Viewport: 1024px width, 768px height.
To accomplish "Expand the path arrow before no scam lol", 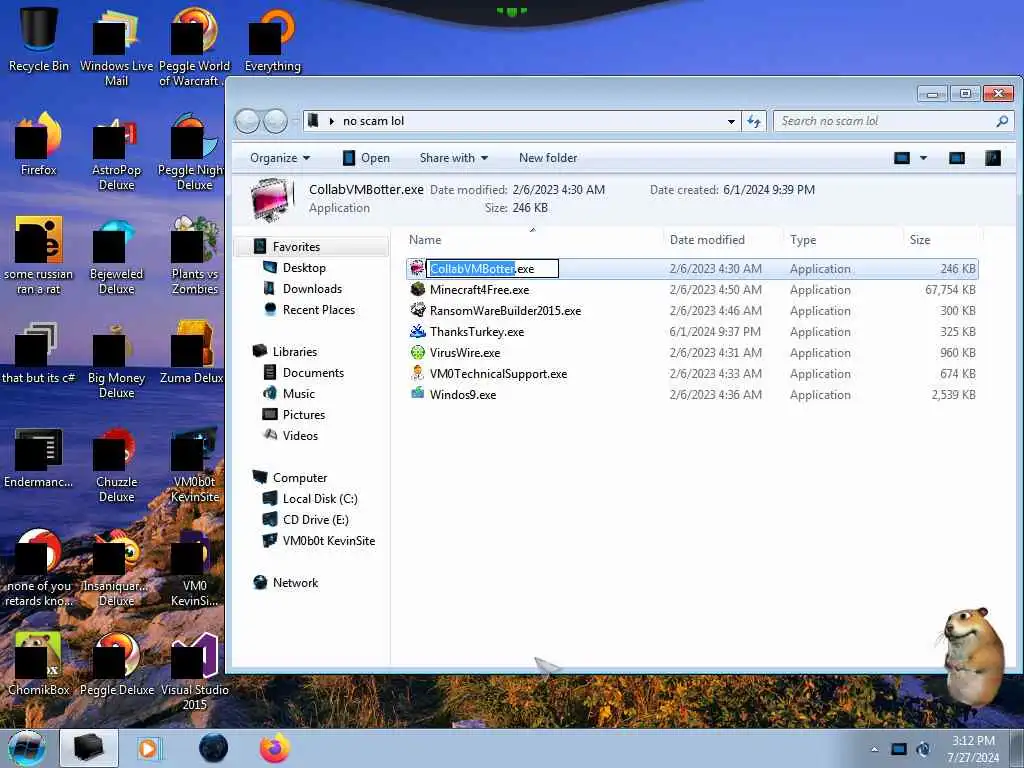I will [x=331, y=121].
